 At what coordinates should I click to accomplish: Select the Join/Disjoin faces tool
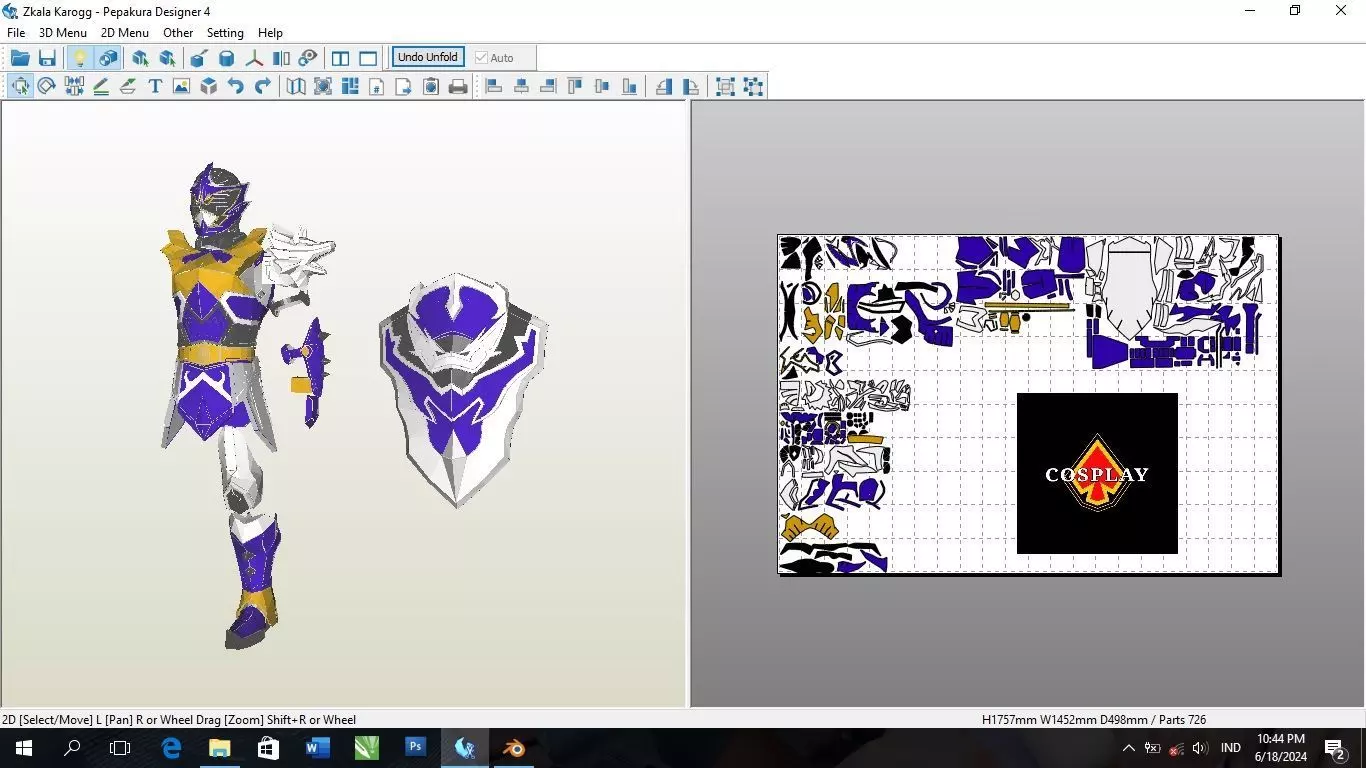pyautogui.click(x=74, y=86)
